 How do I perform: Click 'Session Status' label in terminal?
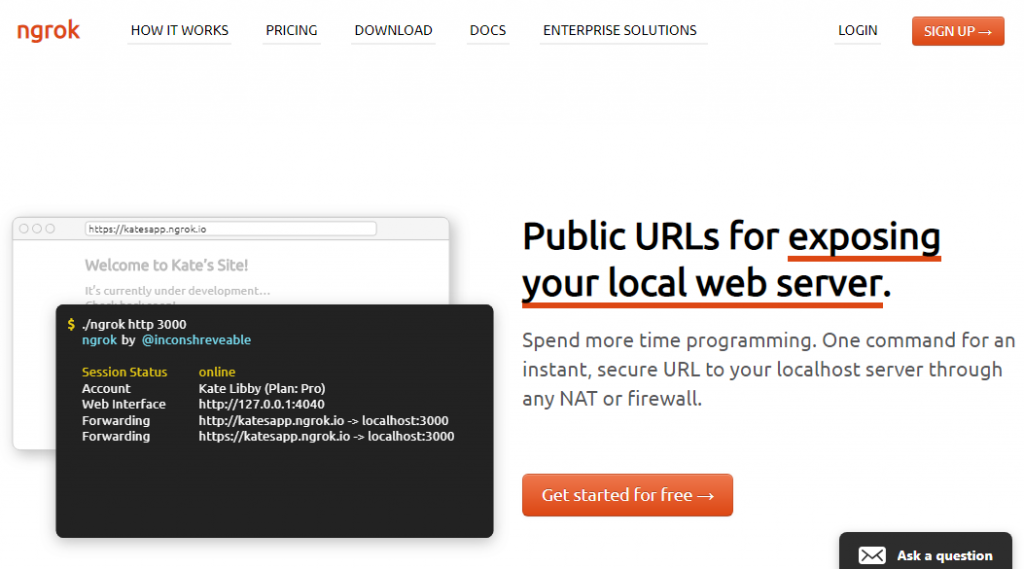[x=124, y=372]
